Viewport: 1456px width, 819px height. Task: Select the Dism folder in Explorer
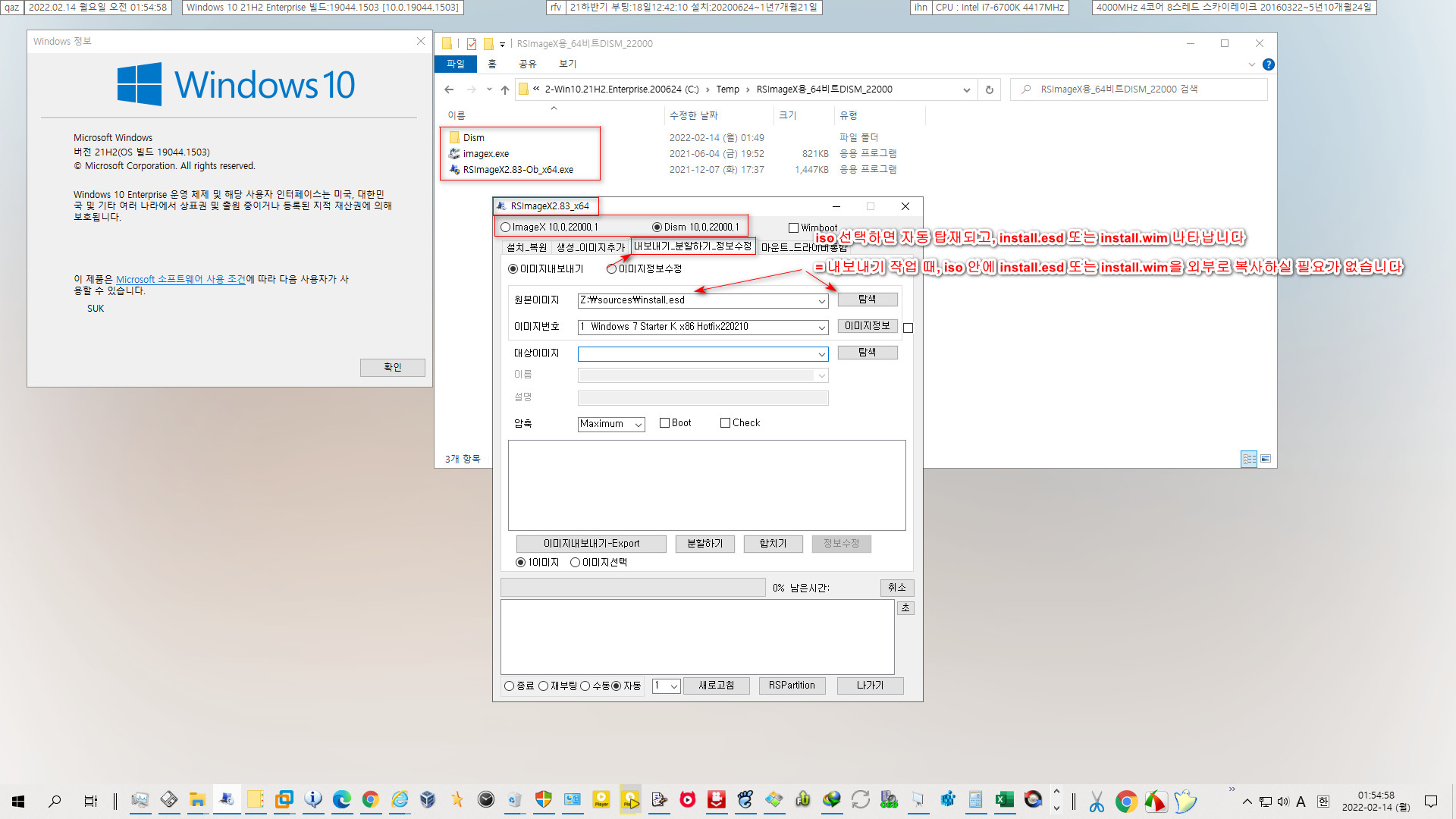[x=474, y=137]
